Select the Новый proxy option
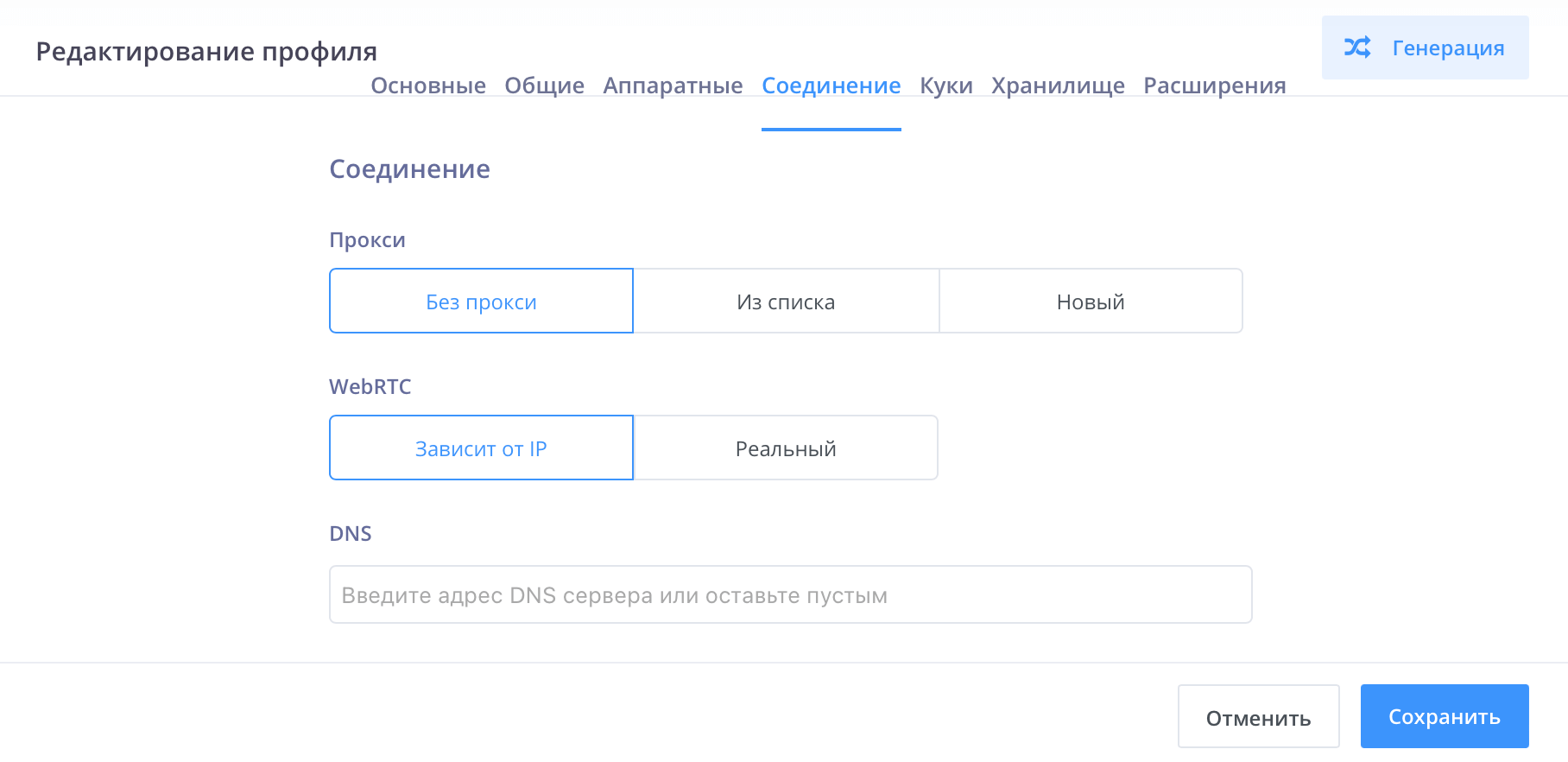Viewport: 1568px width, 762px height. pos(1091,302)
